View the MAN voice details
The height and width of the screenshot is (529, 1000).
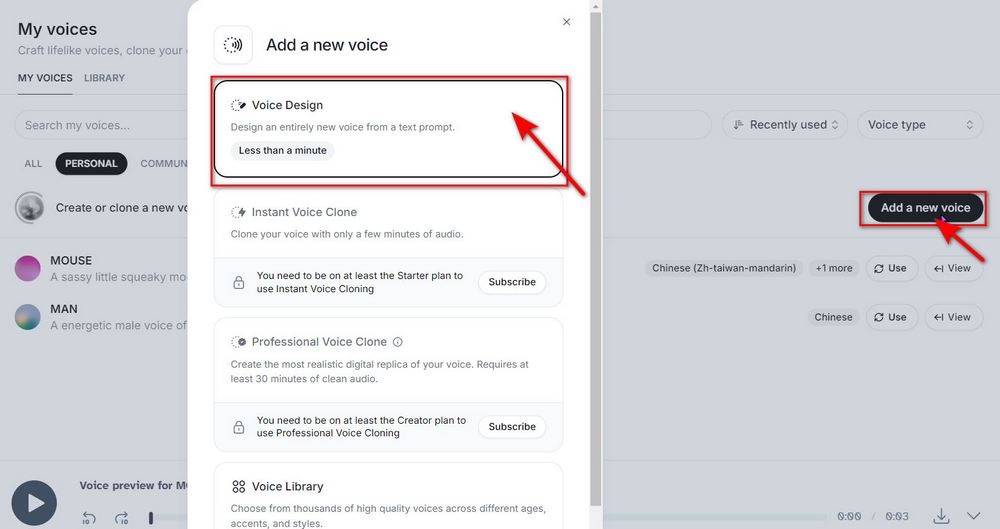pos(953,317)
